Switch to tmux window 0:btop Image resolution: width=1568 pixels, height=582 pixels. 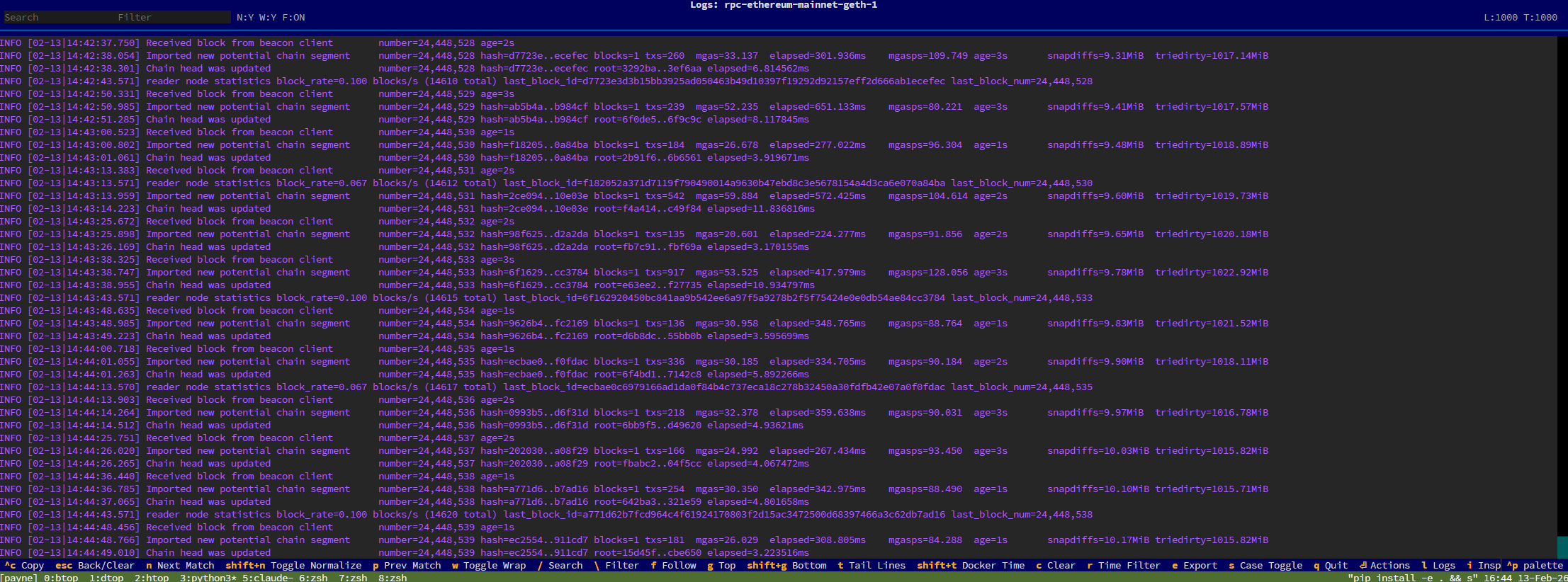click(x=61, y=577)
